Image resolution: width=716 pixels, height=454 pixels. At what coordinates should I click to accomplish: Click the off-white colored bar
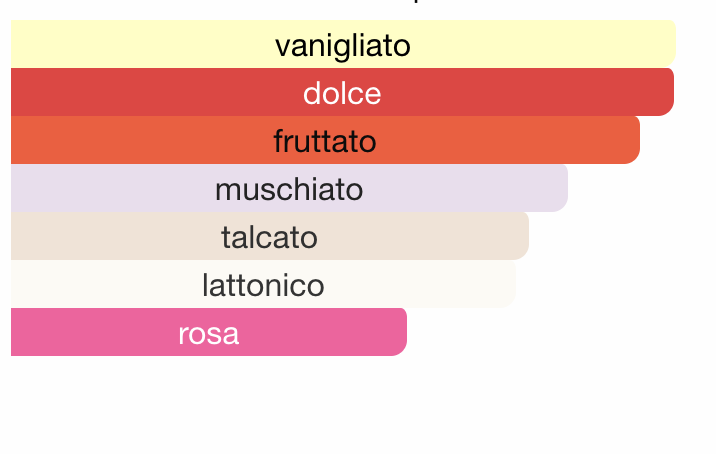coord(263,284)
